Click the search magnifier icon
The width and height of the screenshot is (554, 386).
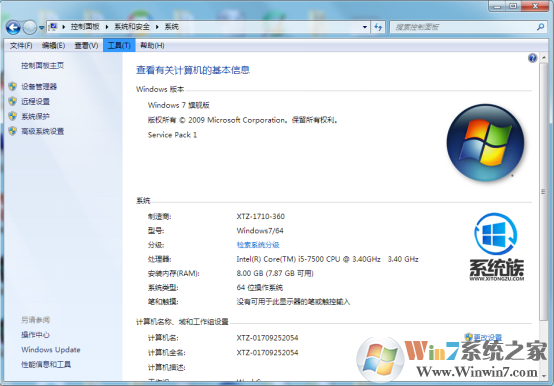coord(540,27)
